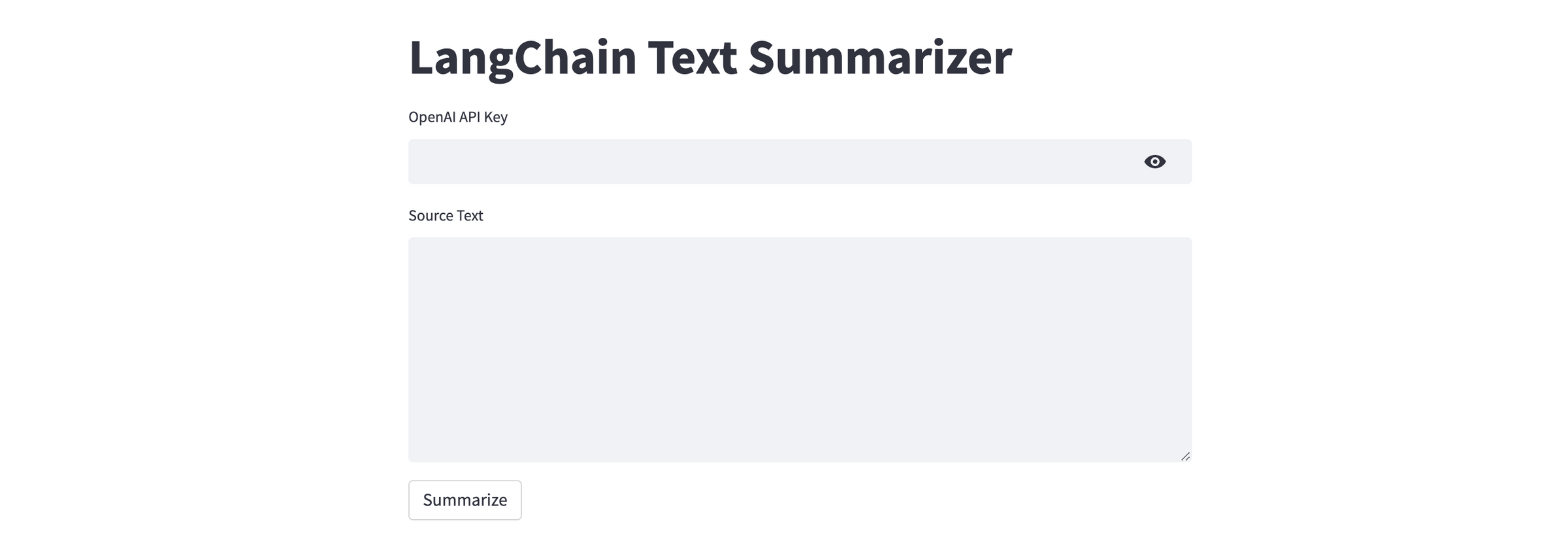This screenshot has height=546, width=1568.
Task: Click the right end of the API key field
Action: (1111, 162)
